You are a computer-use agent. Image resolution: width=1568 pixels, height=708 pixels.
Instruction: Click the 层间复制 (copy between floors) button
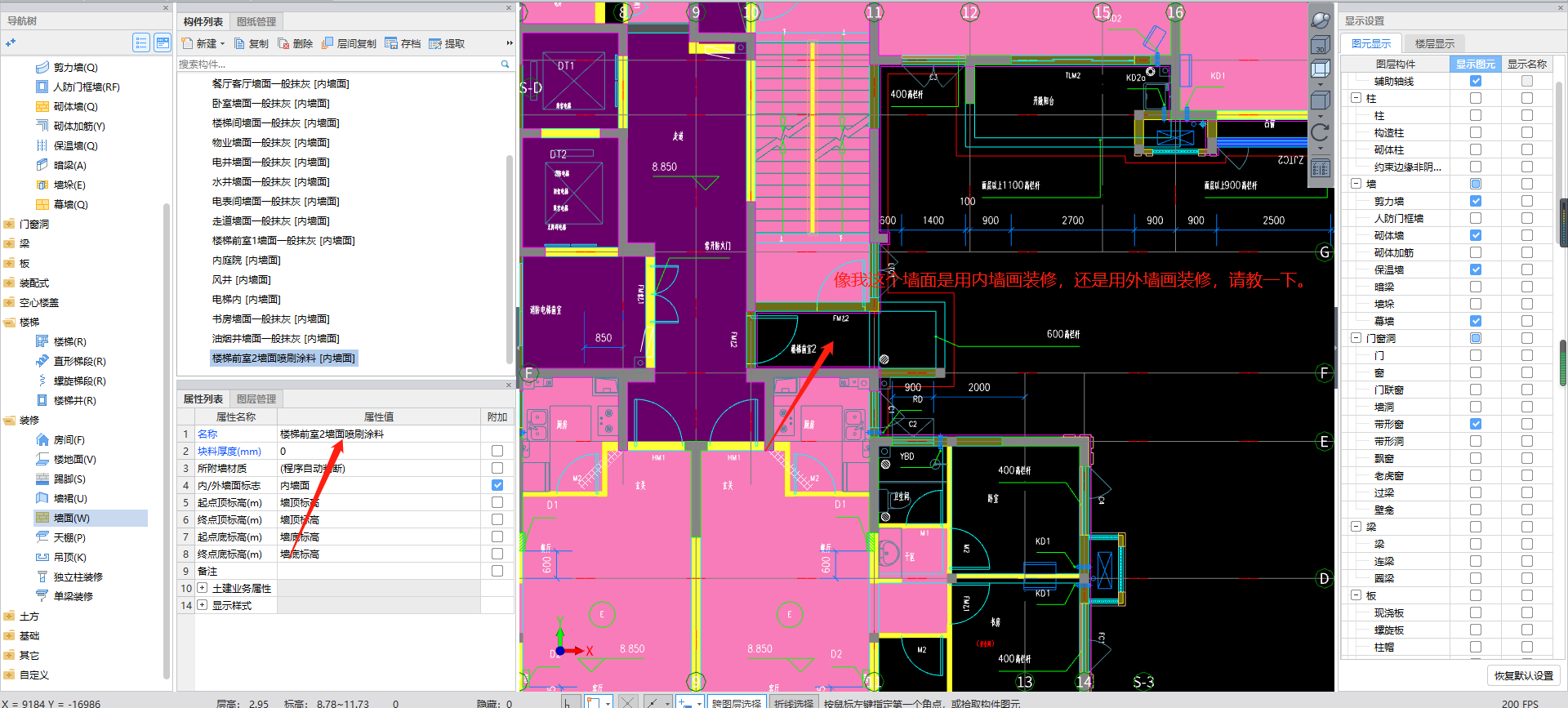pos(350,43)
